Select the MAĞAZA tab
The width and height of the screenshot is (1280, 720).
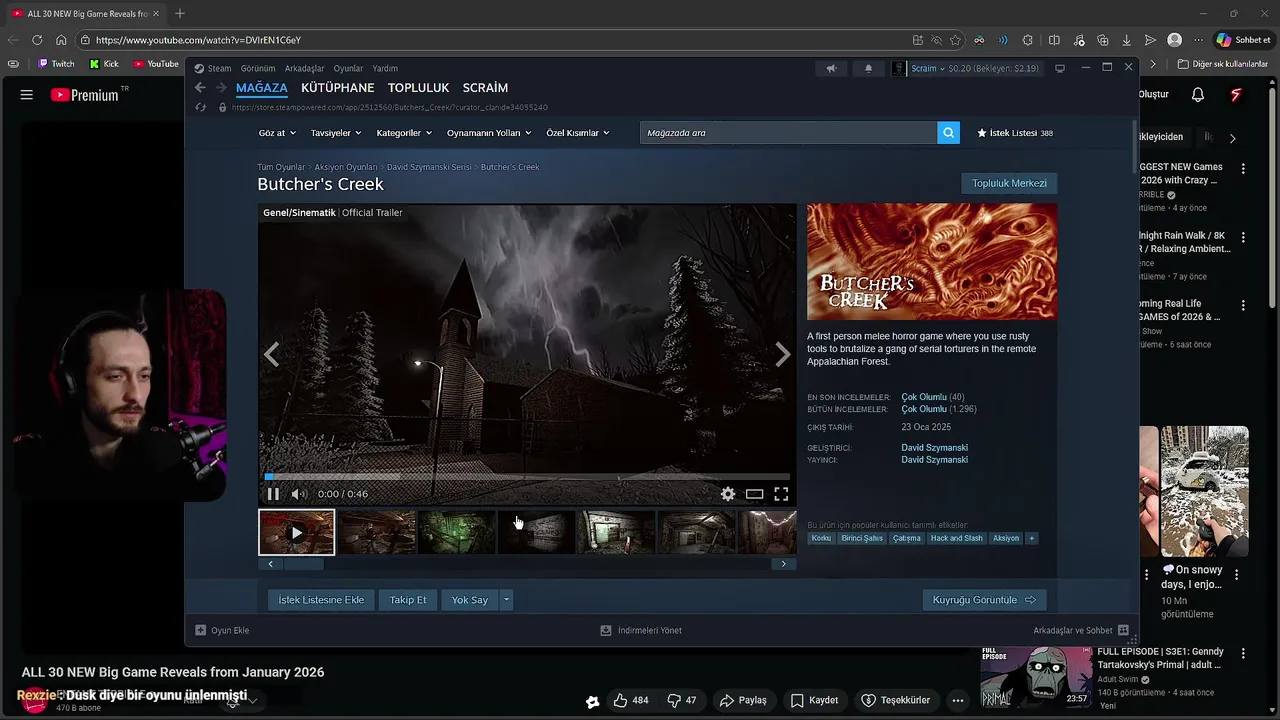tap(262, 88)
